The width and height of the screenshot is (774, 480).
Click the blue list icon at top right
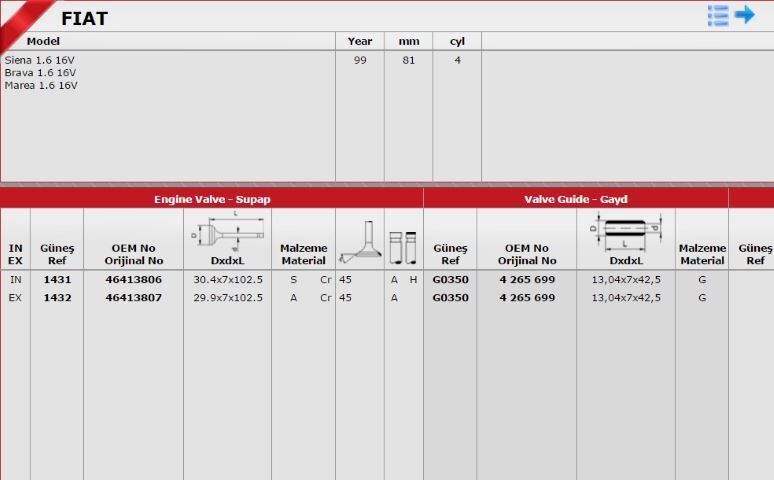point(718,15)
